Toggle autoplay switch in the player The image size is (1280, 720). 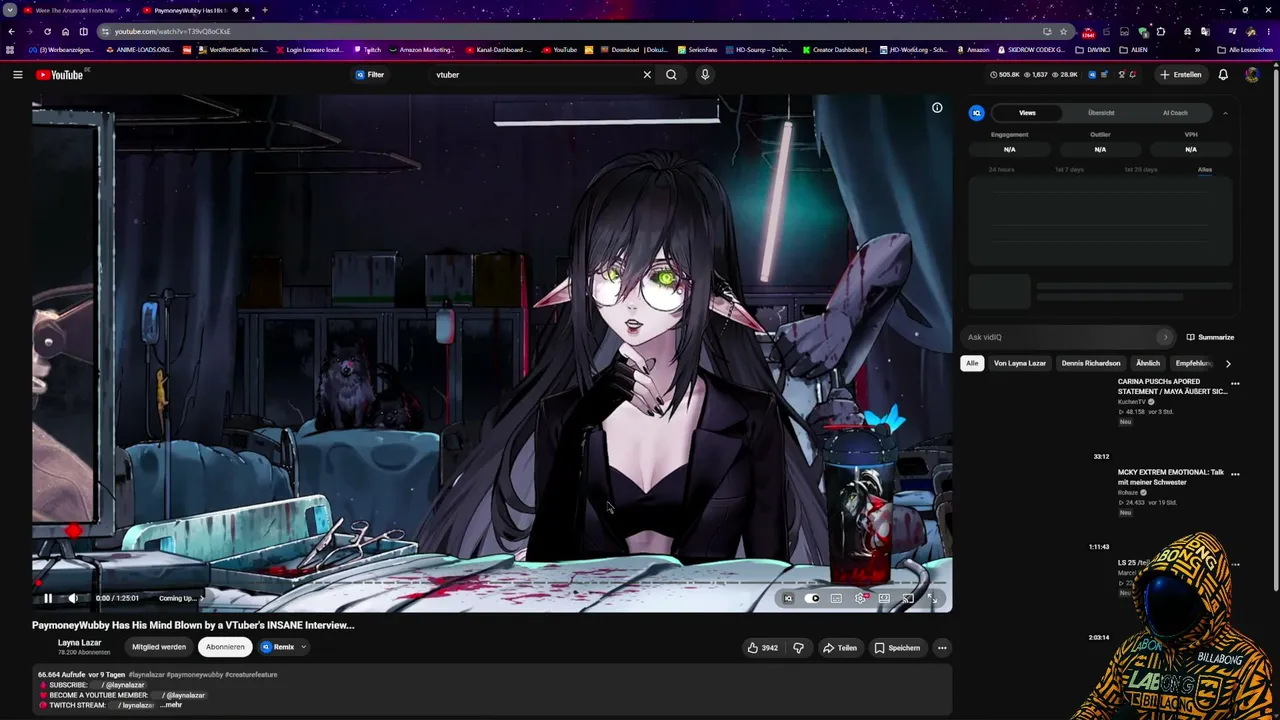point(812,598)
